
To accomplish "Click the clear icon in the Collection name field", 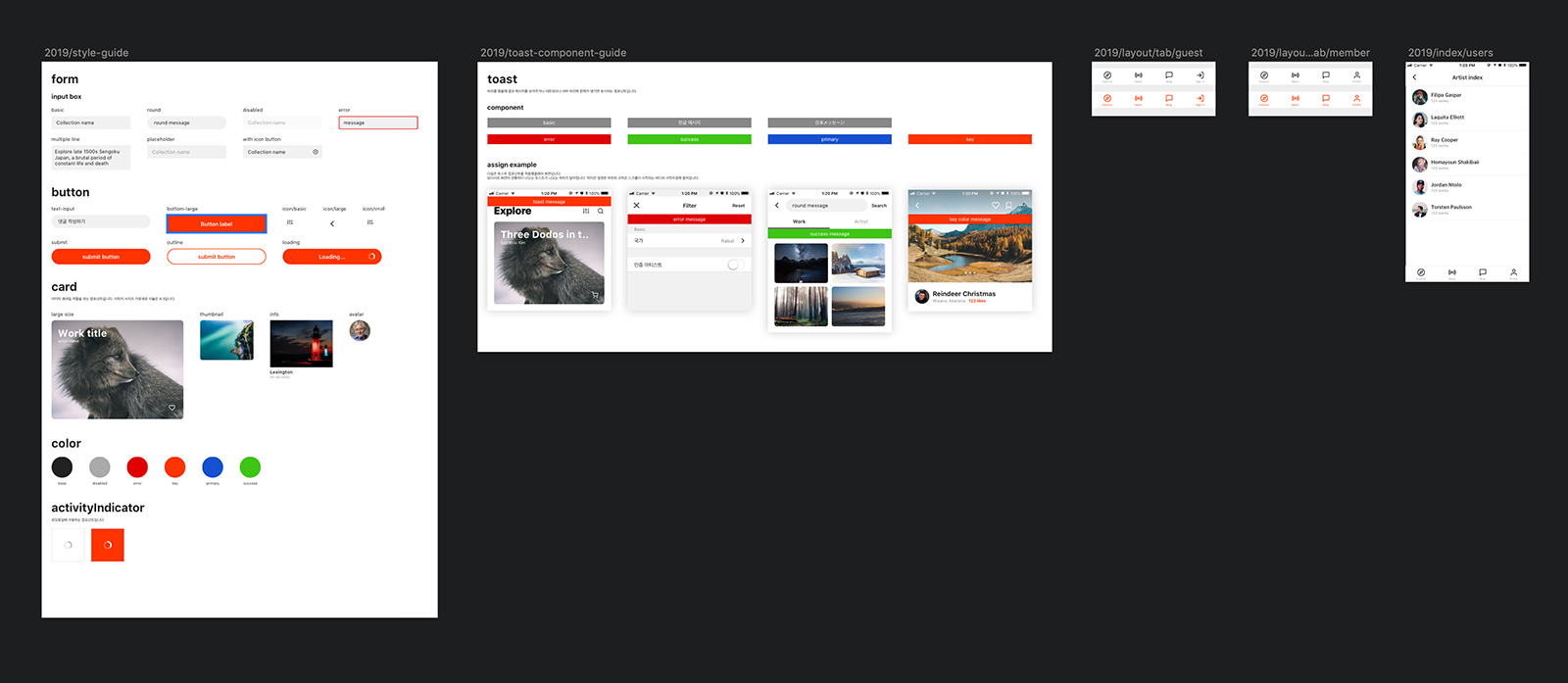I will click(x=316, y=152).
